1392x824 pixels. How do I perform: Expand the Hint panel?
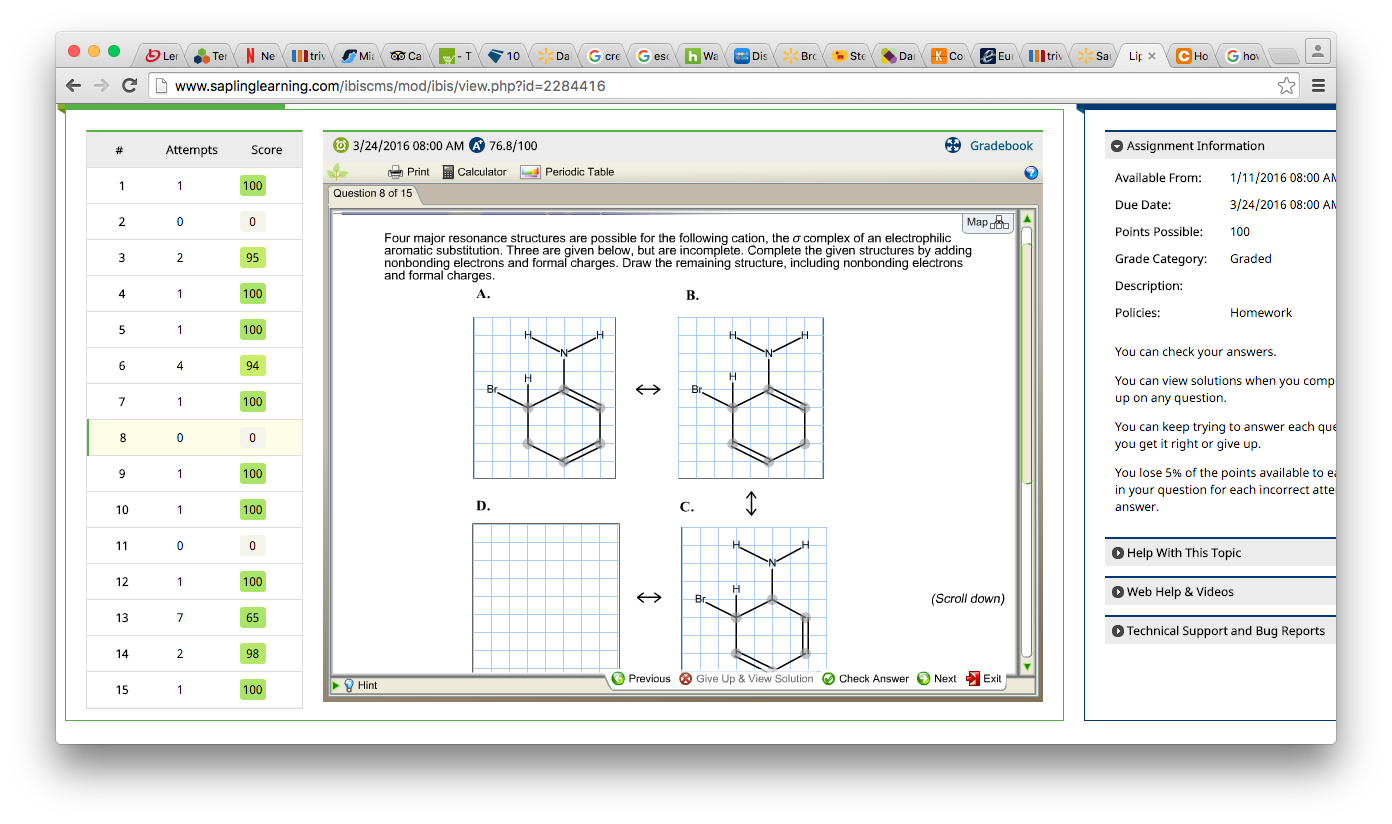click(x=360, y=685)
